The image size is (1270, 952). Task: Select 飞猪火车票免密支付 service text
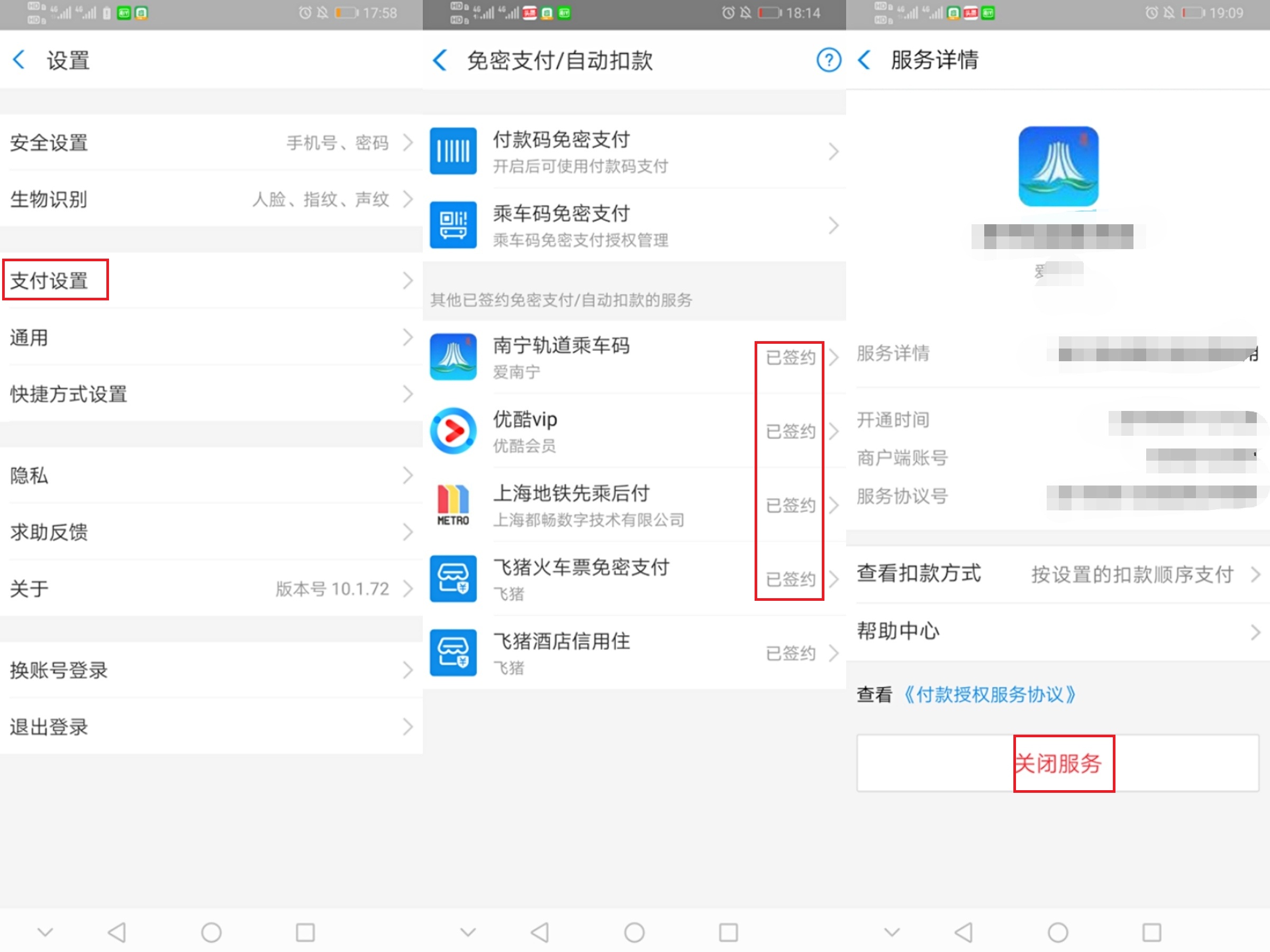tap(581, 567)
